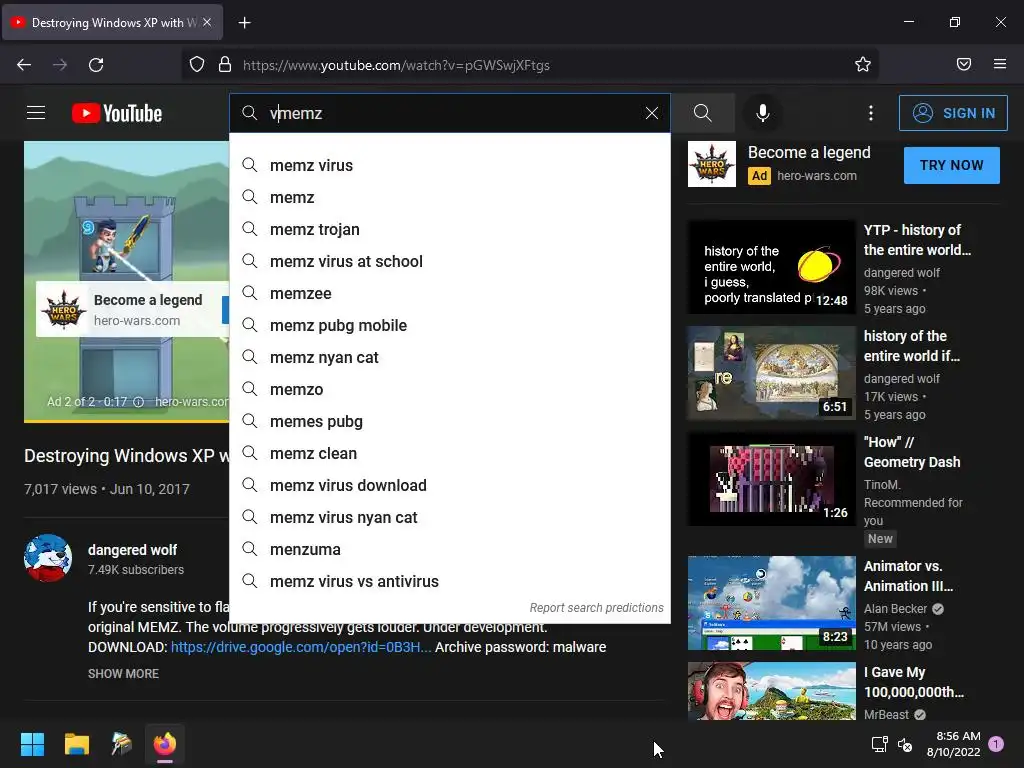Screen dimensions: 1024x768
Task: Open 6:51 history of entire world thumbnail
Action: pyautogui.click(x=771, y=373)
